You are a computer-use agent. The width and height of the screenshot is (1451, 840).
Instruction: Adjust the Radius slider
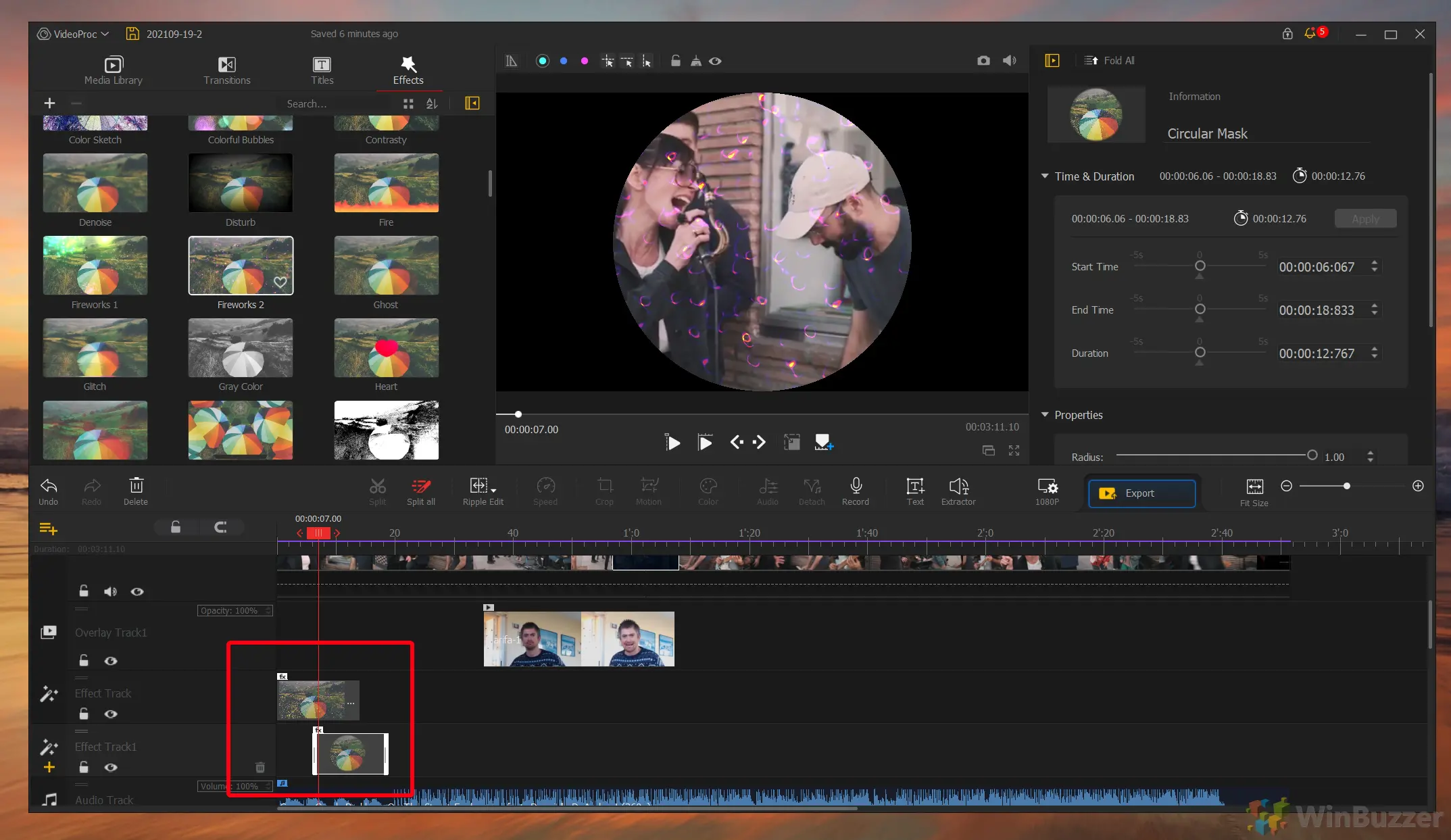(x=1312, y=455)
